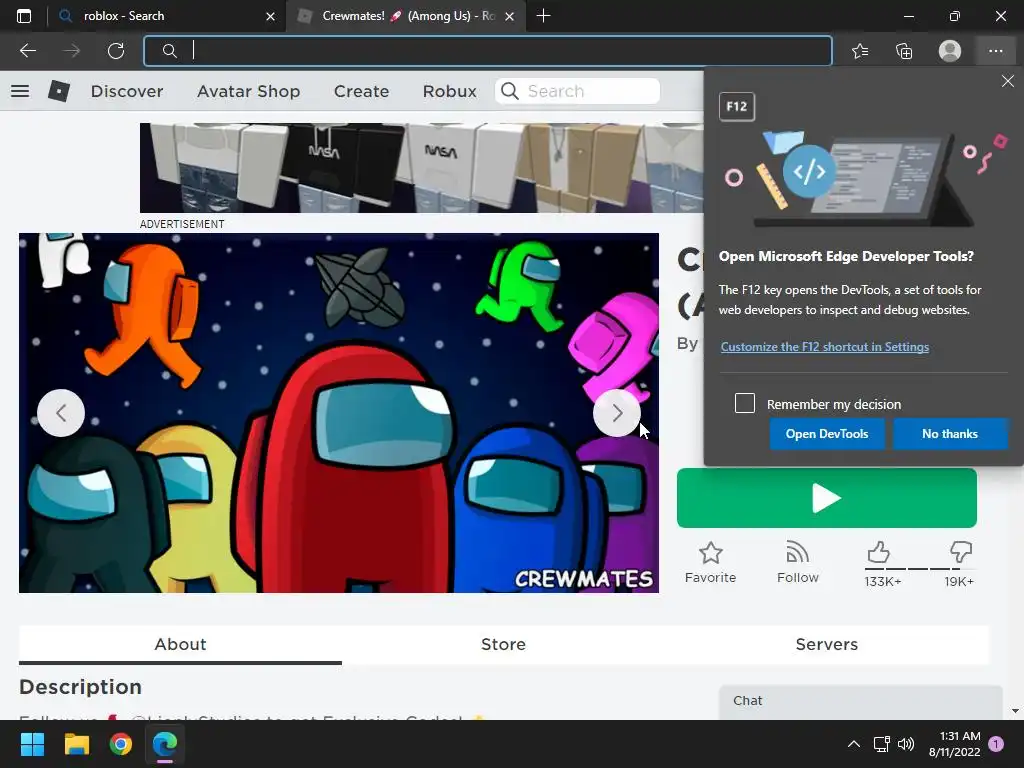This screenshot has width=1024, height=768.
Task: Go to Avatar Shop
Action: tap(249, 91)
